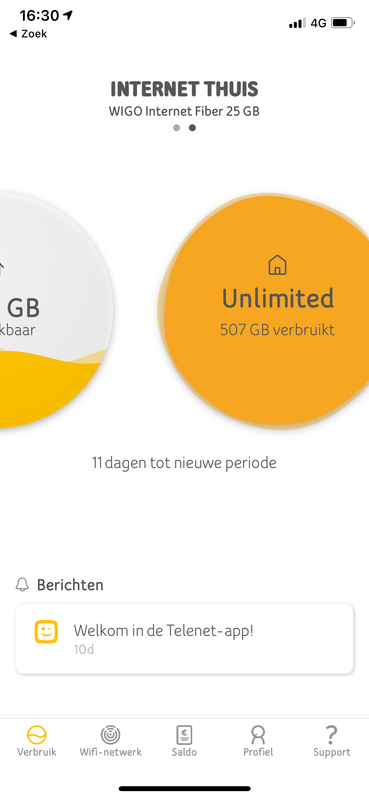Image resolution: width=369 pixels, height=799 pixels.
Task: Tap the bell icon beside Berichten
Action: [22, 584]
